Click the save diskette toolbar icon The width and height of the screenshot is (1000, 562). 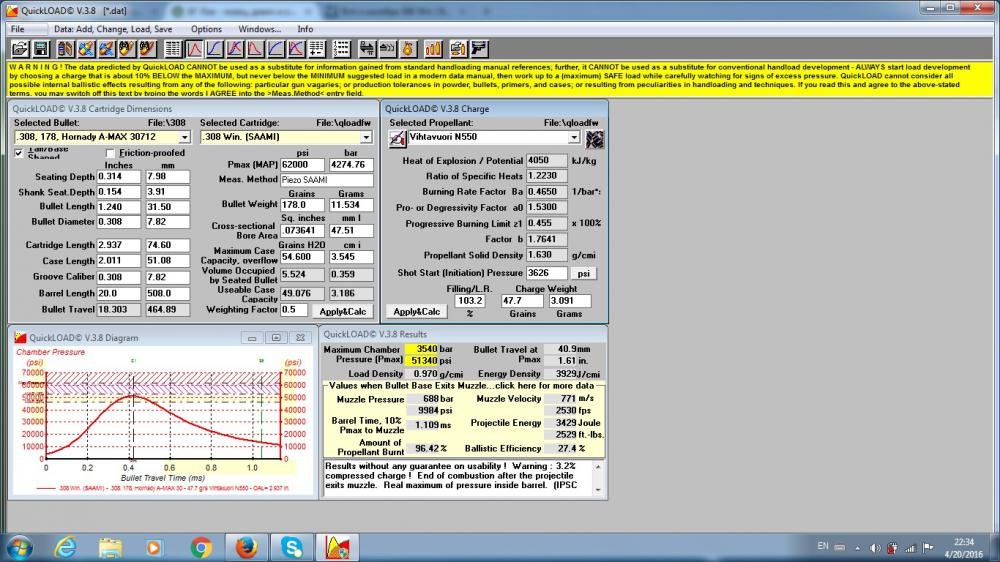(x=40, y=48)
